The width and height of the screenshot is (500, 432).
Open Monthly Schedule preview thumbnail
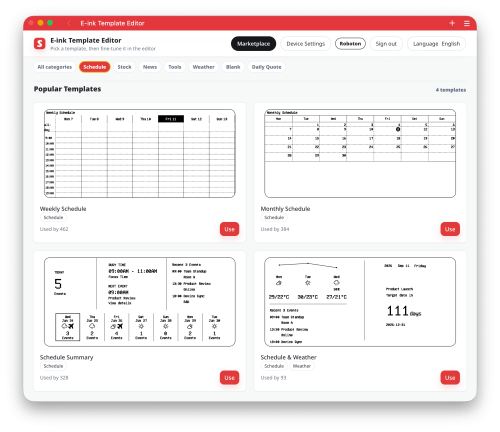point(360,153)
